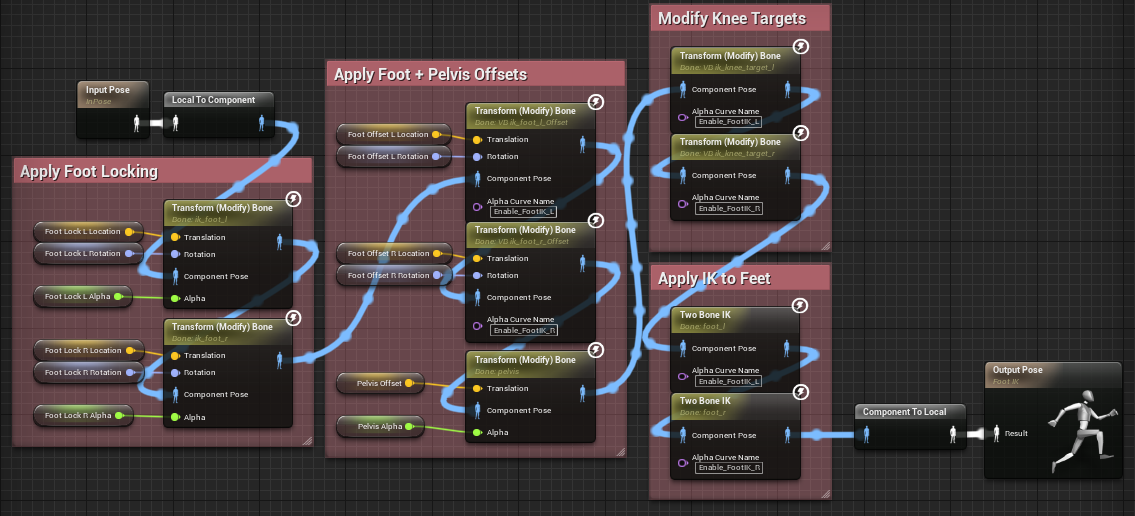Click the lightning icon on Two Bone IK foot_r
The image size is (1135, 516).
[x=800, y=391]
